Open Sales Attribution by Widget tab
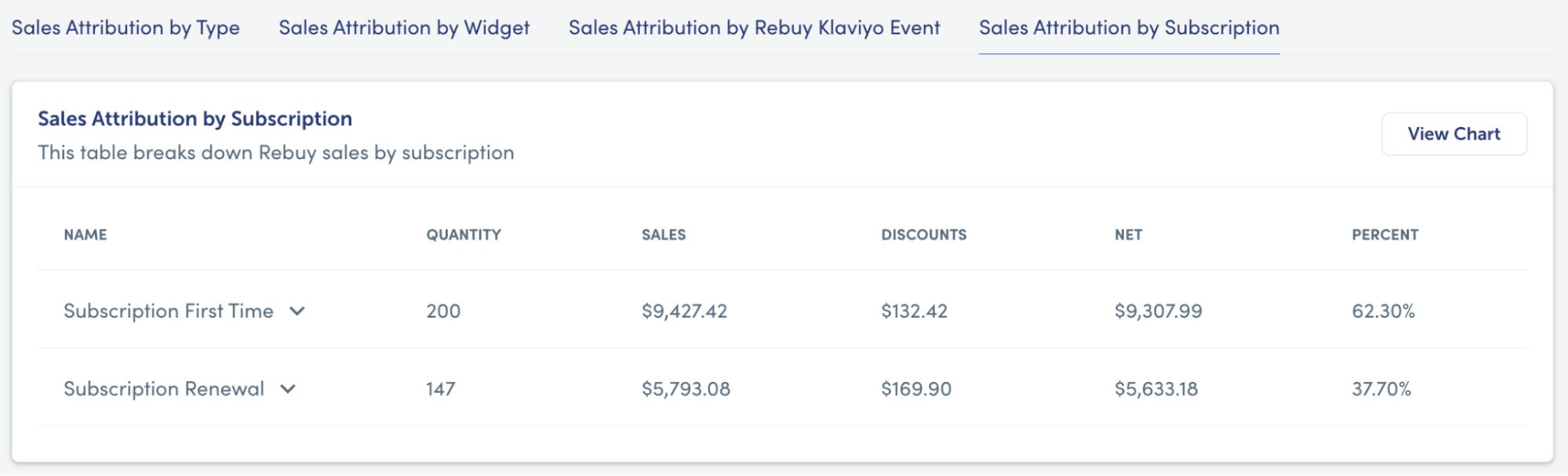The height and width of the screenshot is (476, 1568). (x=404, y=28)
